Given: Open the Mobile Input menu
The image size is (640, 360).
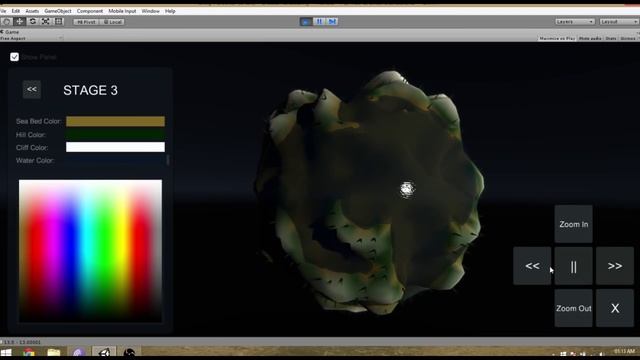Looking at the screenshot, I should (122, 11).
